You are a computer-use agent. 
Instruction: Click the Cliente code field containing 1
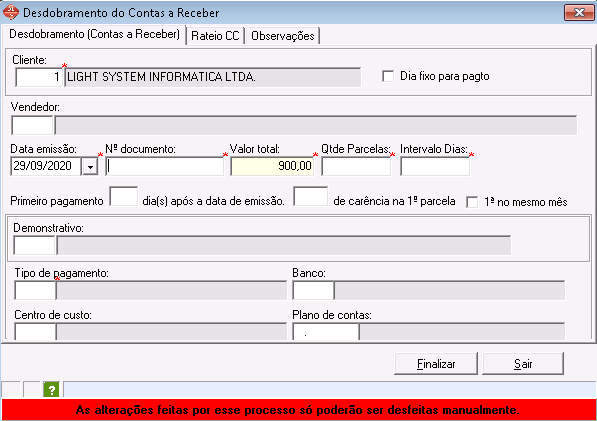39,77
